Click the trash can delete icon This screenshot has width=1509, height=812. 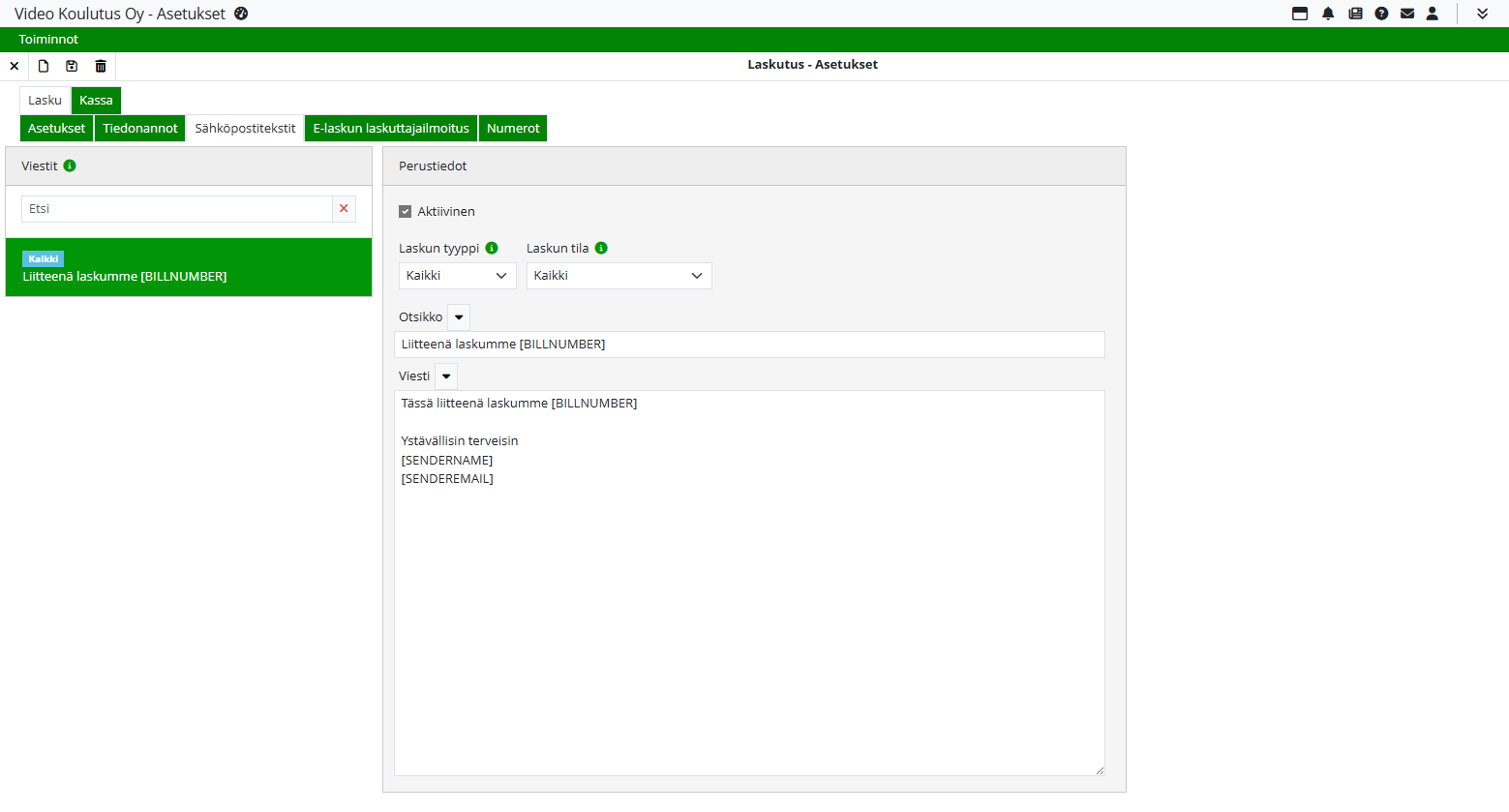pyautogui.click(x=101, y=66)
